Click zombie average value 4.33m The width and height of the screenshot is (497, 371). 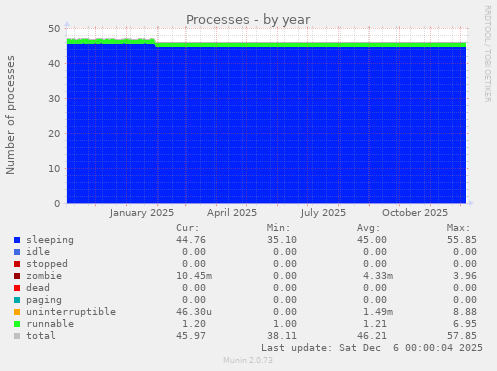(x=378, y=276)
